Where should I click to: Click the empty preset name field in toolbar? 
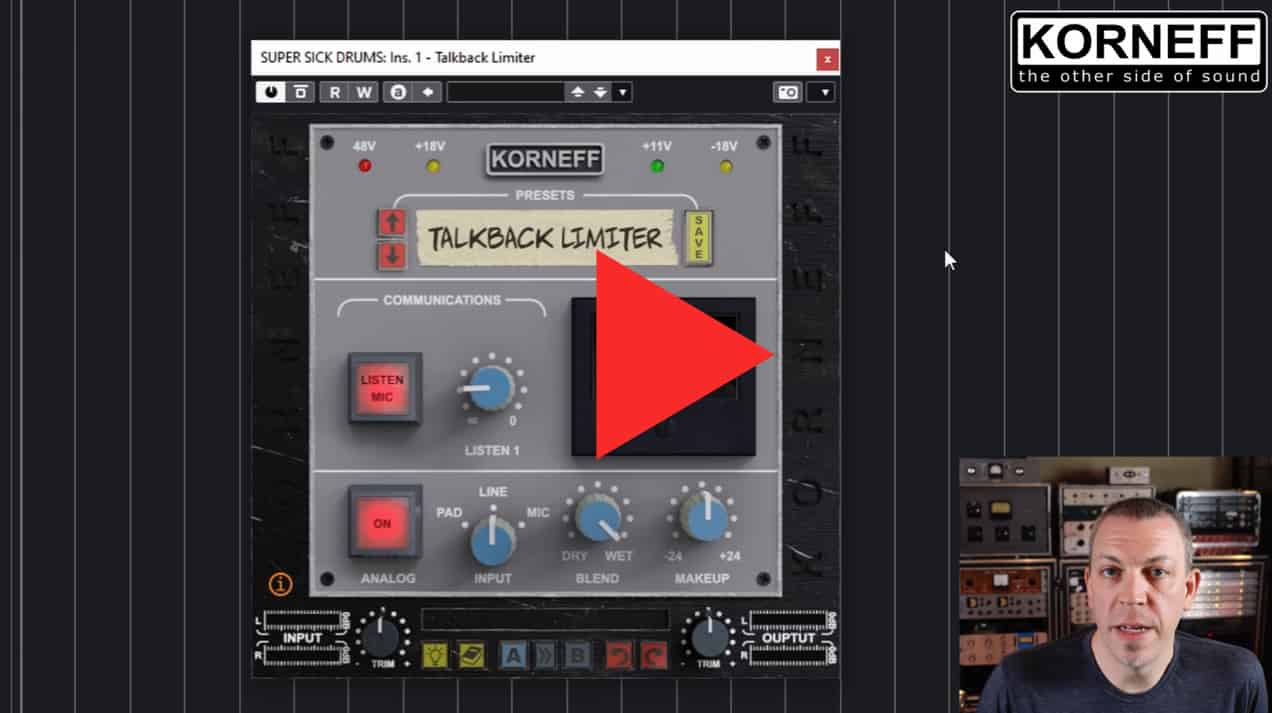pos(506,92)
